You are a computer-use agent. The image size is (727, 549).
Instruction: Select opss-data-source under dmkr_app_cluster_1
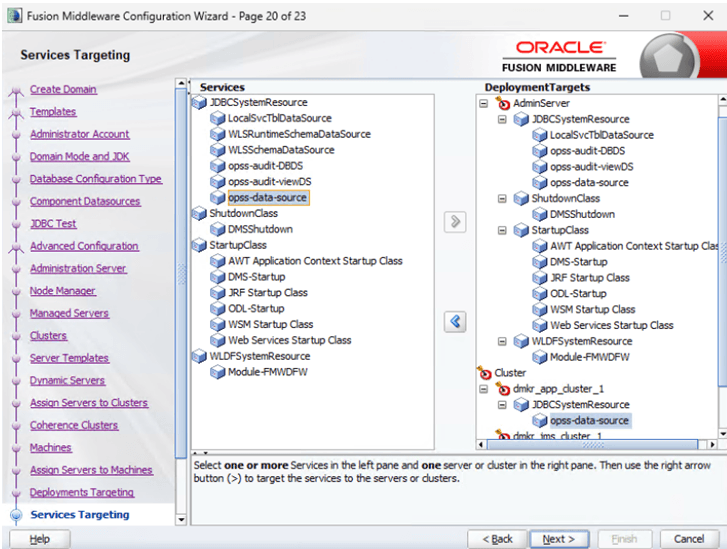(589, 421)
